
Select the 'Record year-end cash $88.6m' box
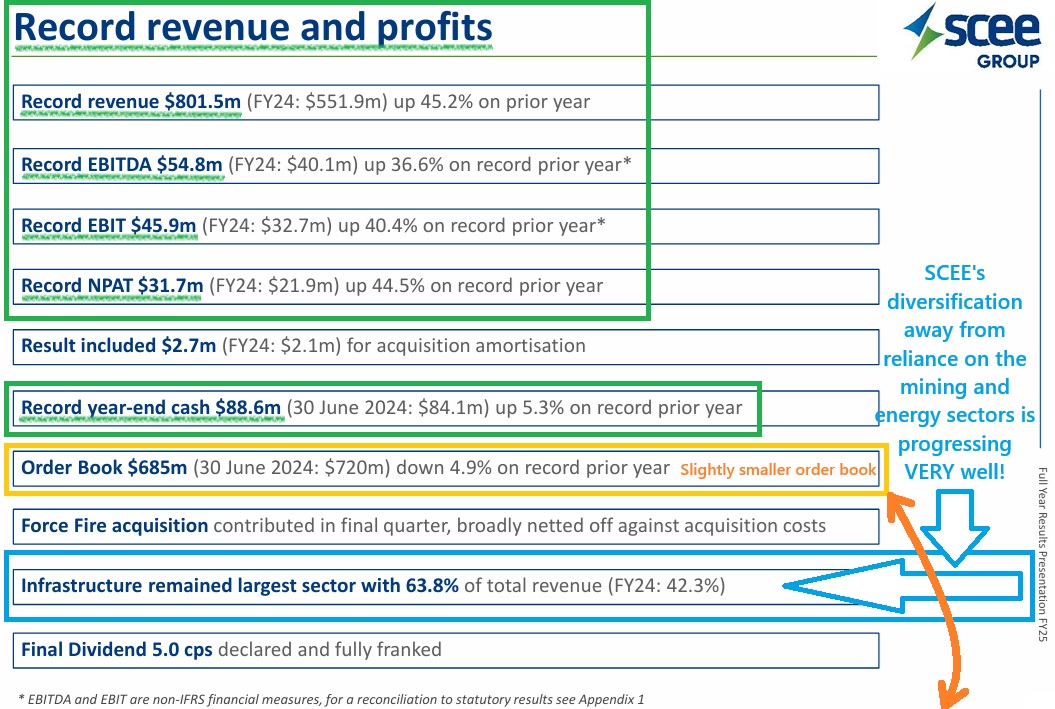(382, 407)
